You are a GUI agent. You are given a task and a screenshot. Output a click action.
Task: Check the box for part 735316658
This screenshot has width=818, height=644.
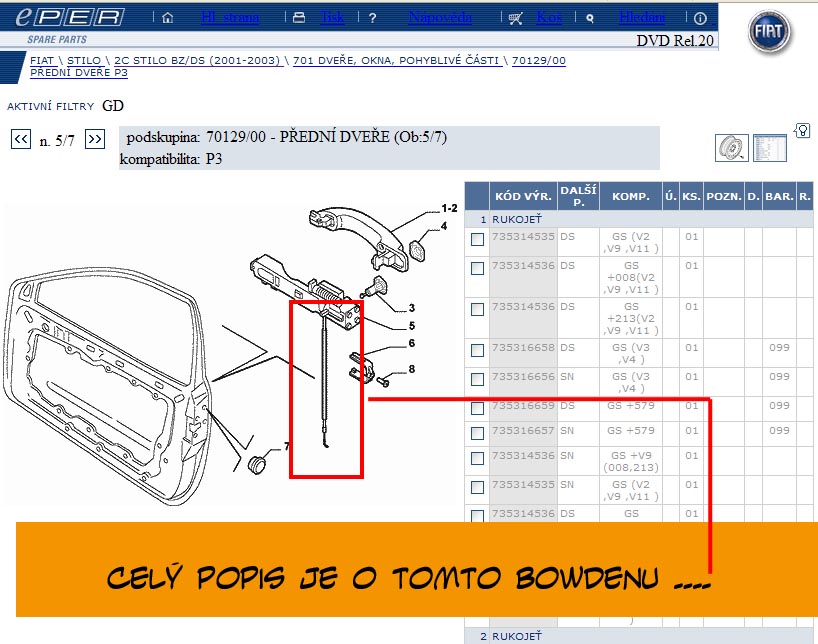pos(478,350)
